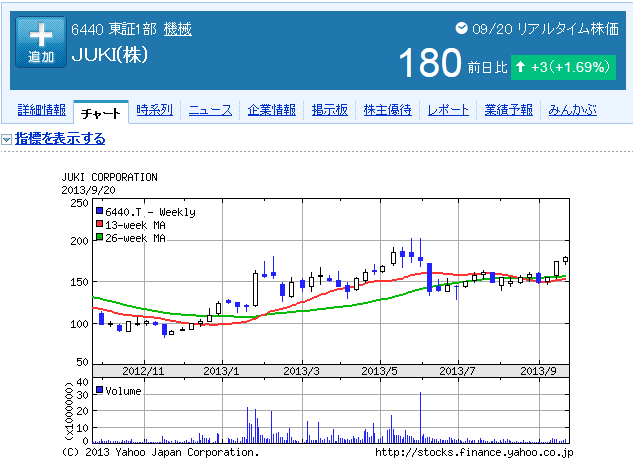The image size is (633, 462).
Task: Click the 2013 Yahoo Japan Corporation copyright text
Action: (x=160, y=452)
